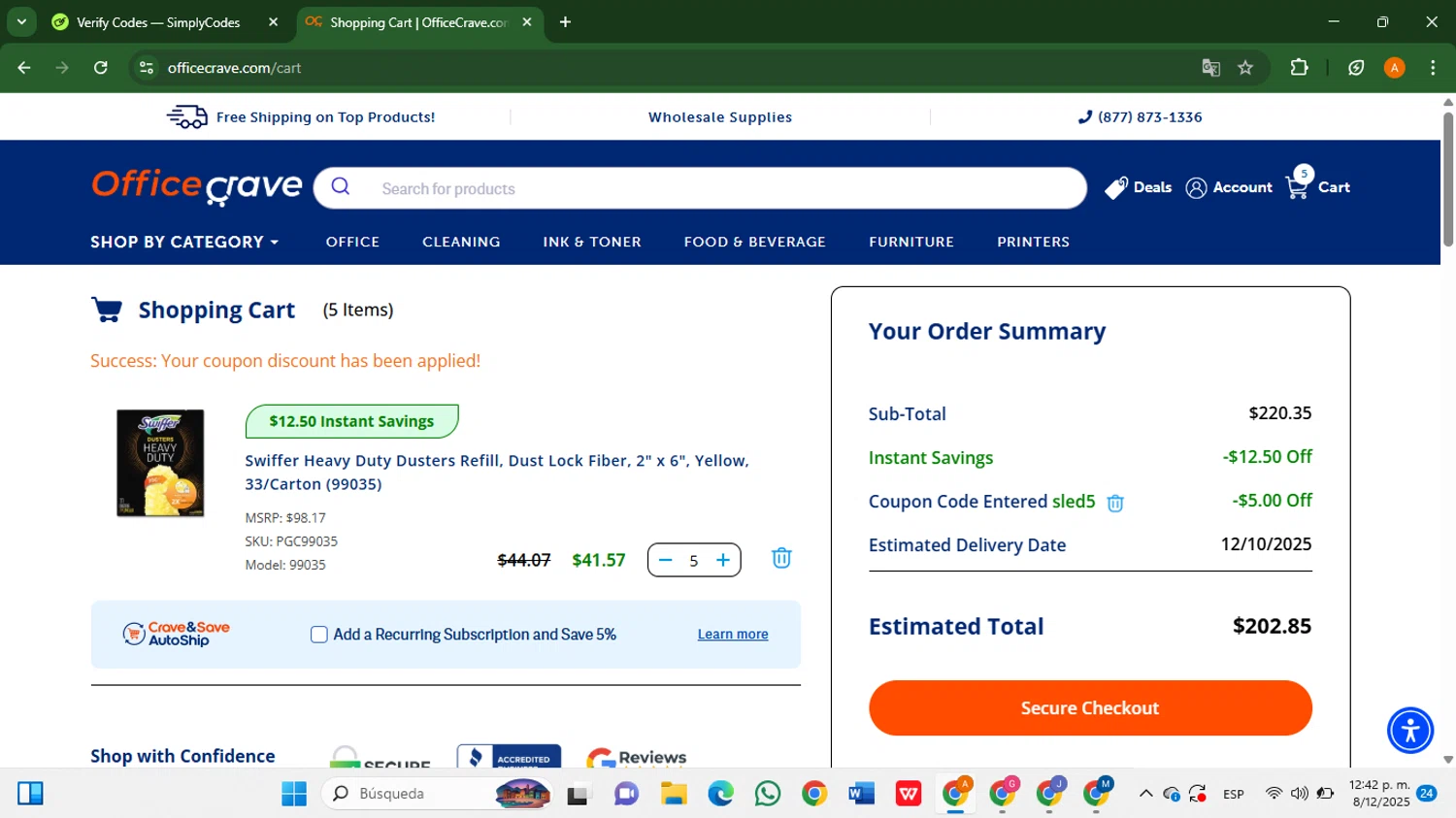Show hidden system tray icons
The height and width of the screenshot is (818, 1456).
click(1145, 794)
